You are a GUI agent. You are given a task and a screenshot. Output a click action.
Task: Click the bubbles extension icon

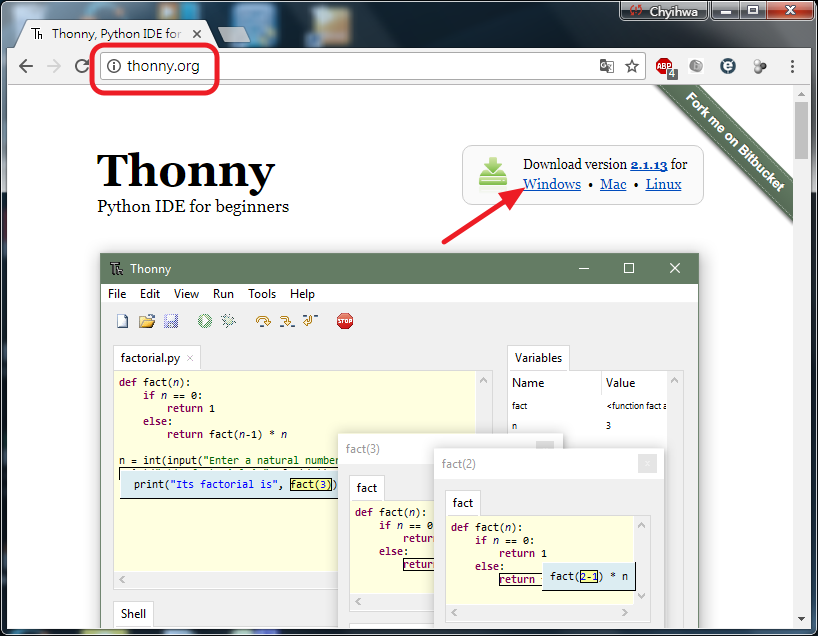coord(760,66)
